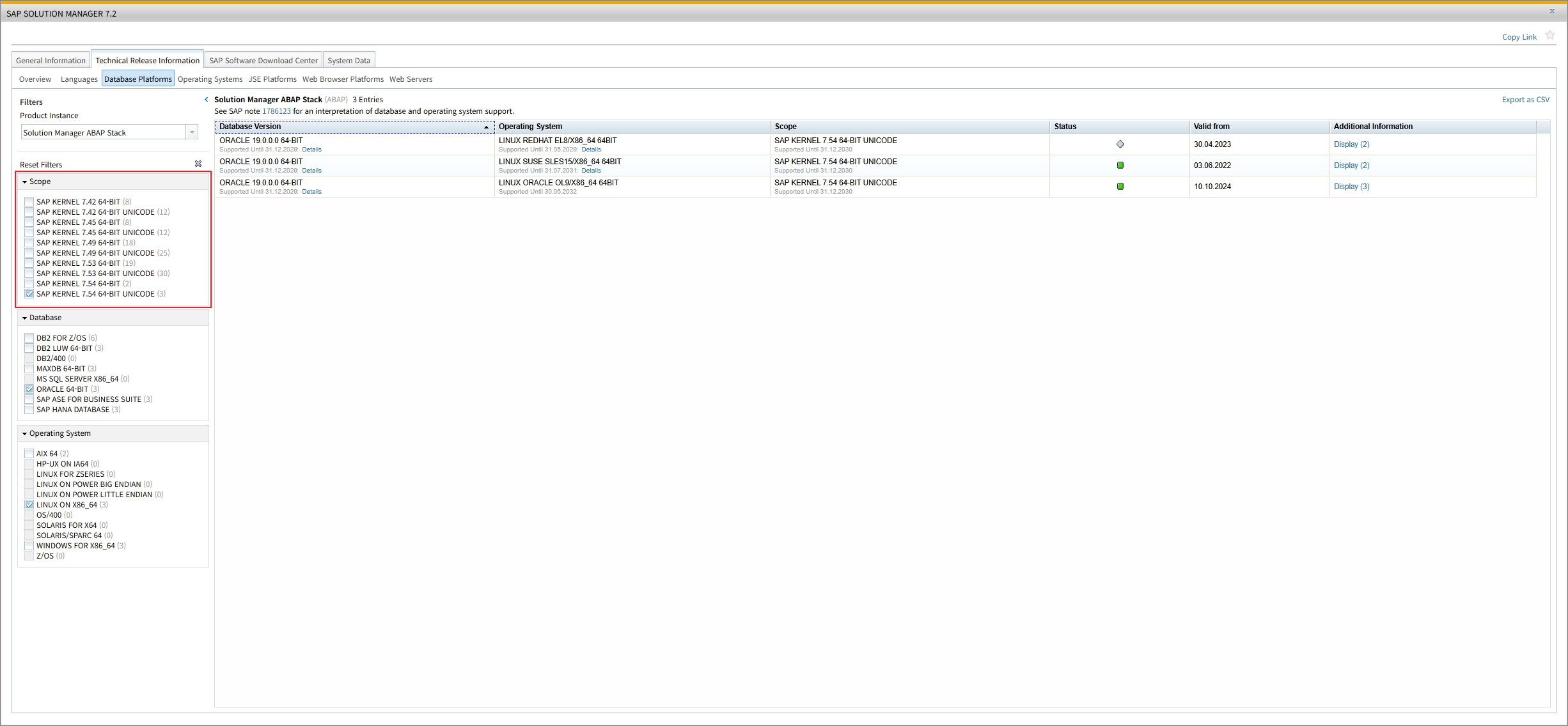Close the SAP Solution Manager window

click(x=1551, y=11)
